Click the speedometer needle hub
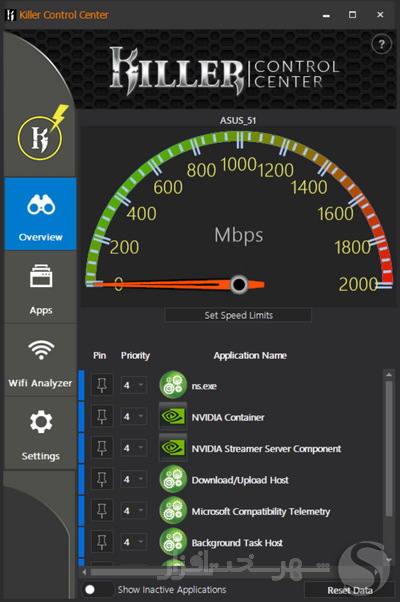 239,284
